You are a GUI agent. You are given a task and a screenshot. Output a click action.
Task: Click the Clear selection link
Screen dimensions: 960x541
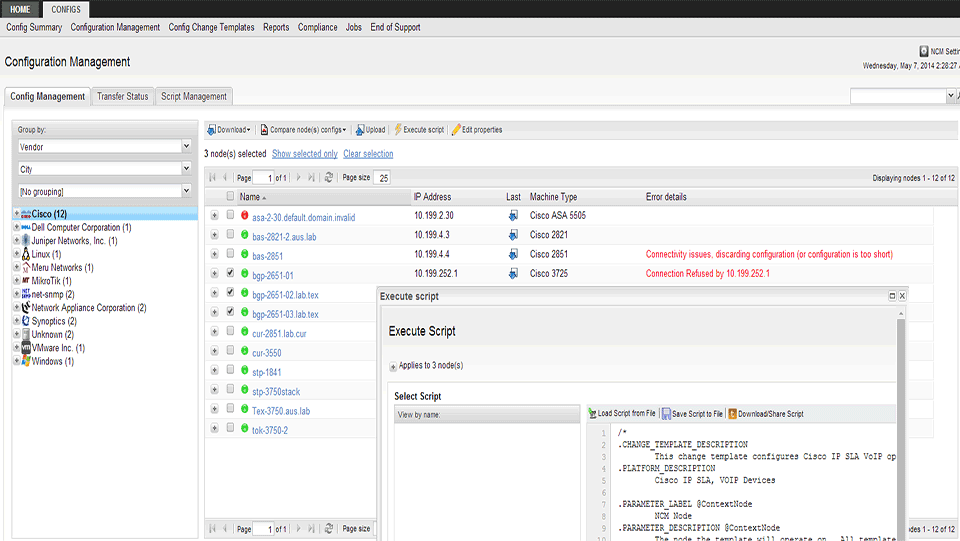click(x=368, y=154)
